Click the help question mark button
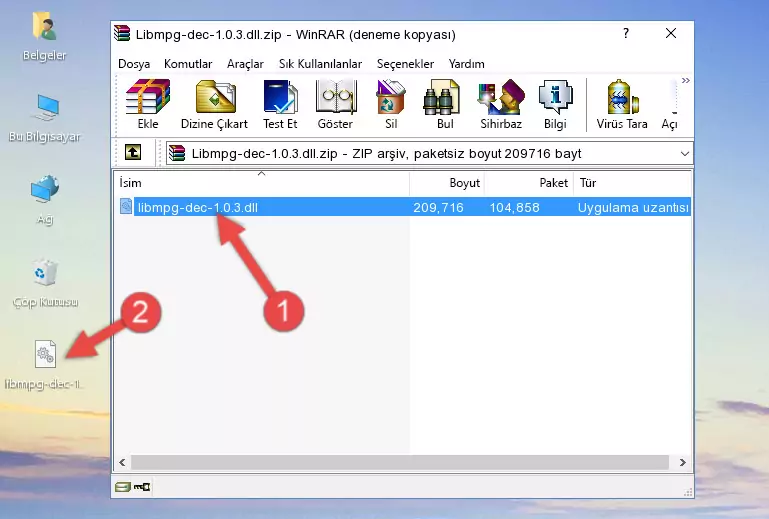The width and height of the screenshot is (769, 519). pos(626,33)
